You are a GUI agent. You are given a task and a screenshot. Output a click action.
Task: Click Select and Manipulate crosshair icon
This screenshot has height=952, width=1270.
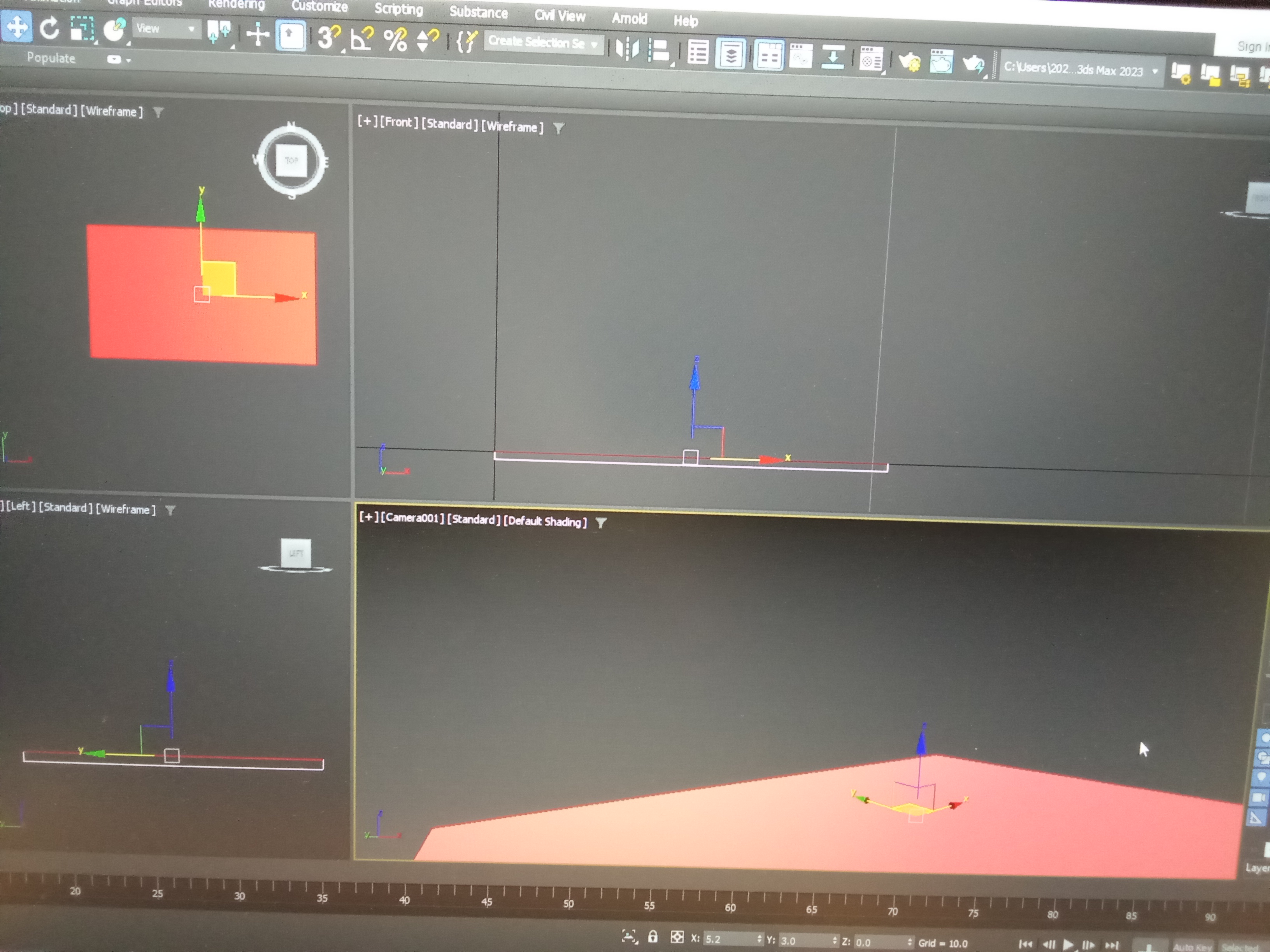coord(258,35)
